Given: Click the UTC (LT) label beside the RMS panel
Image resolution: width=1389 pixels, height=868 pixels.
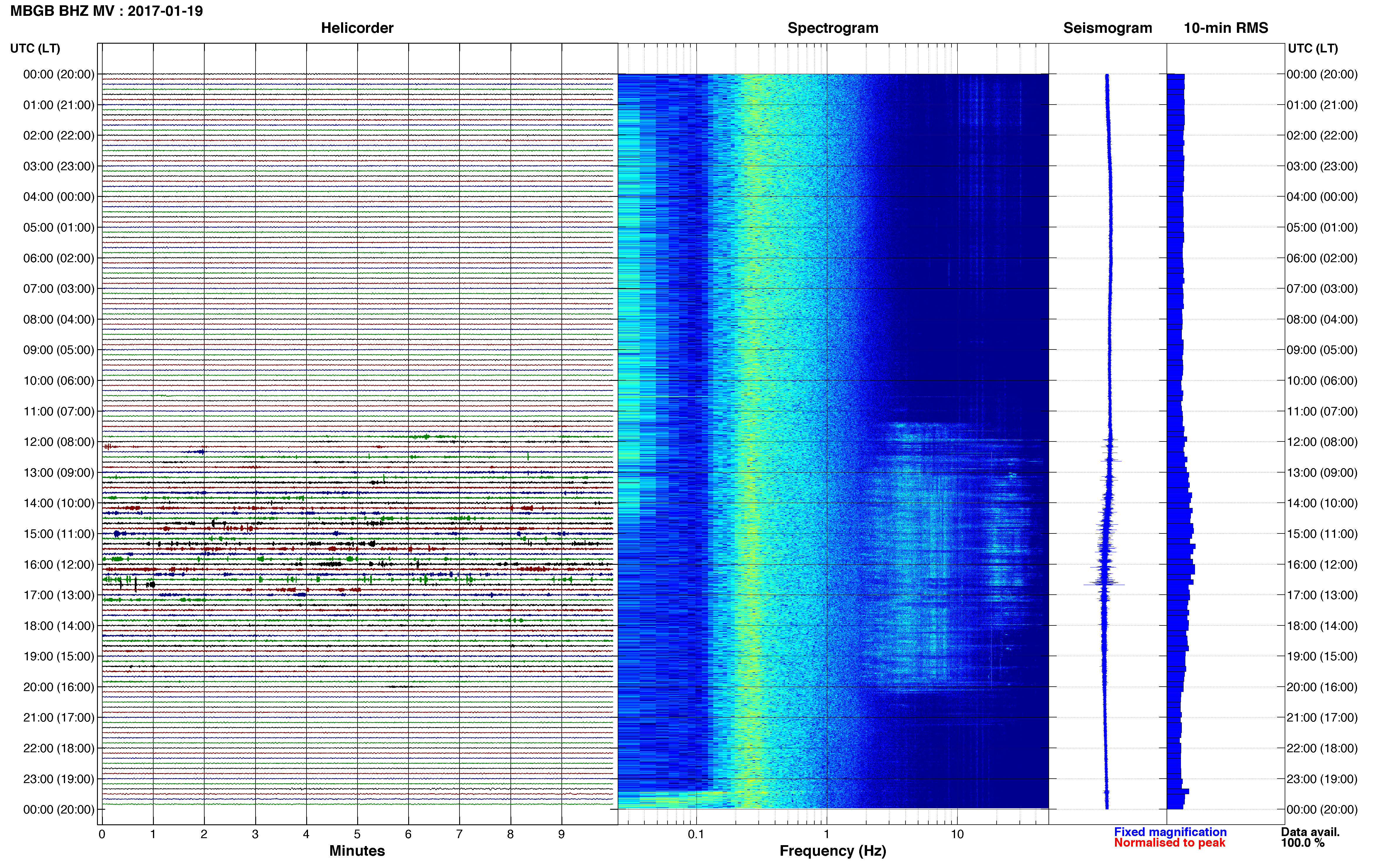Looking at the screenshot, I should (1313, 48).
